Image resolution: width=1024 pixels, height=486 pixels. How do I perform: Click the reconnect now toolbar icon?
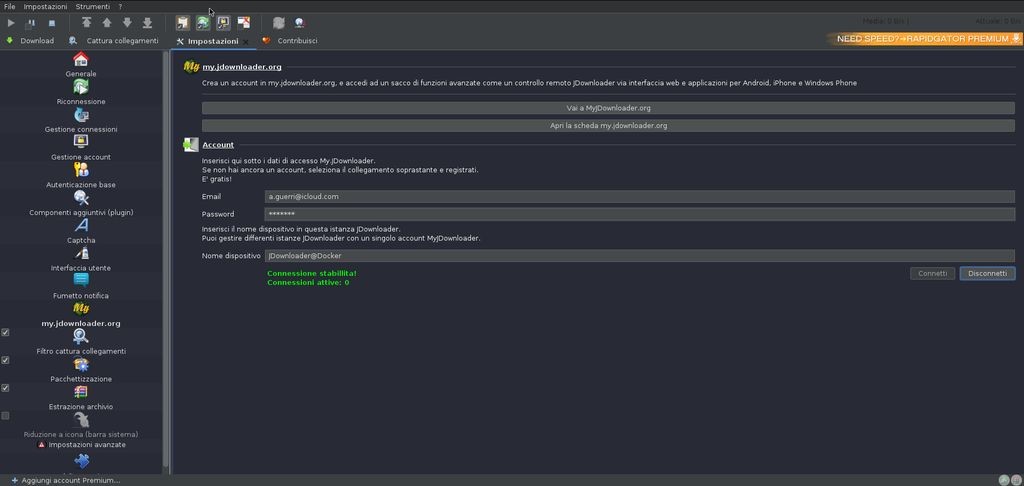point(279,23)
